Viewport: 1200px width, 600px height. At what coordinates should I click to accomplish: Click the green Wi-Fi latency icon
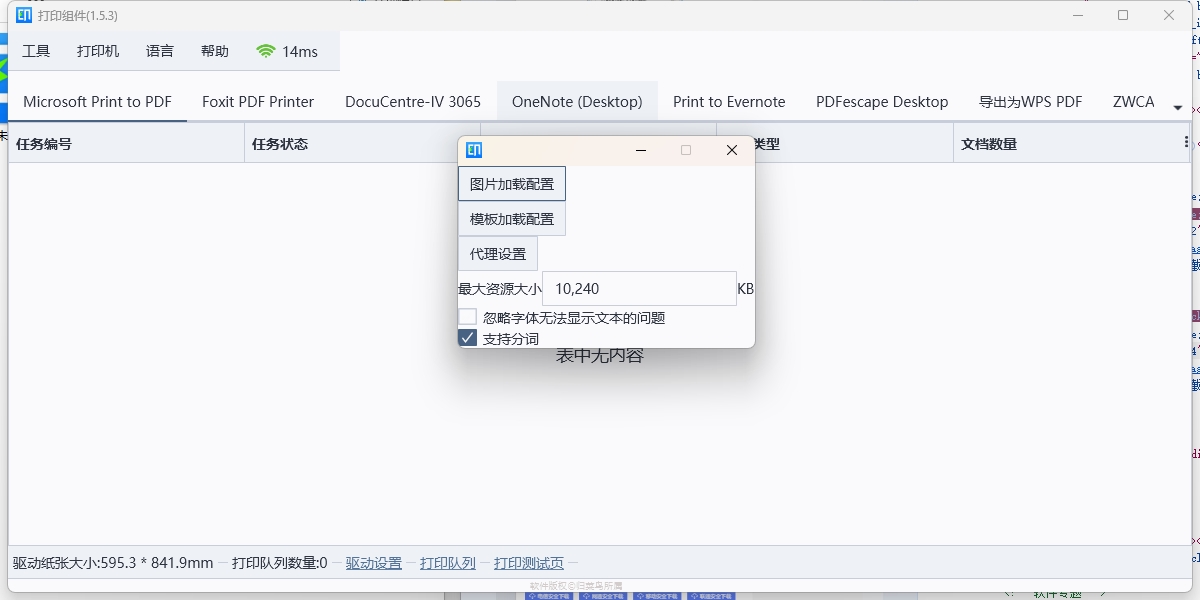[265, 51]
